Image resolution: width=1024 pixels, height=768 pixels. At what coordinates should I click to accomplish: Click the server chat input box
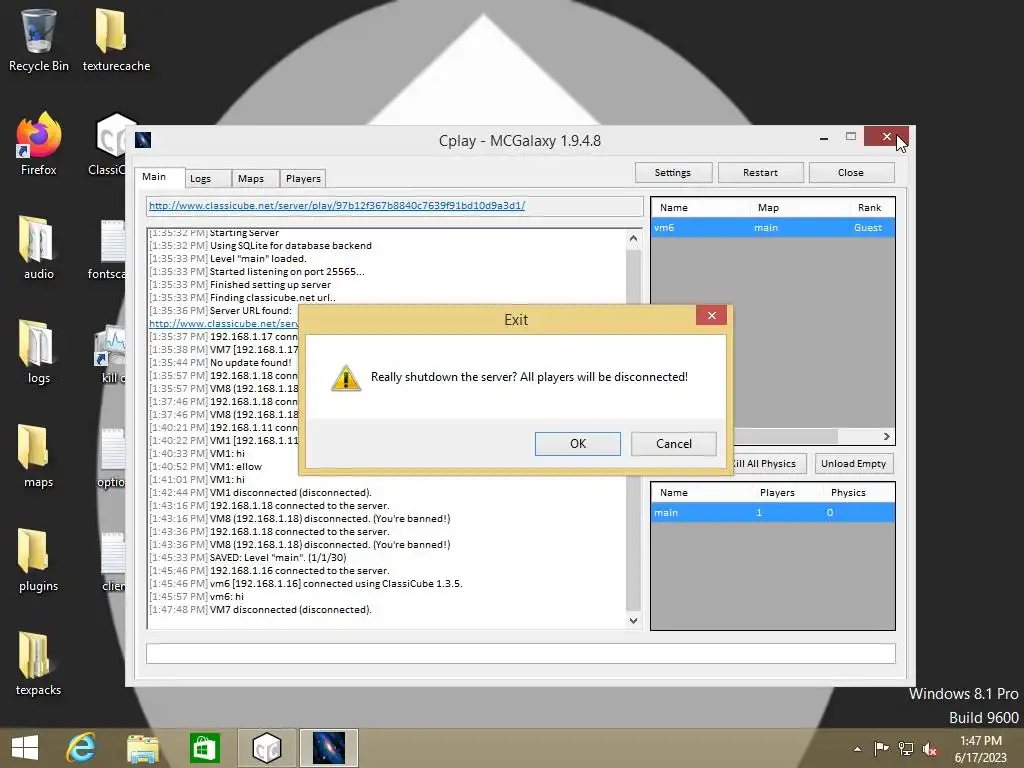click(520, 653)
